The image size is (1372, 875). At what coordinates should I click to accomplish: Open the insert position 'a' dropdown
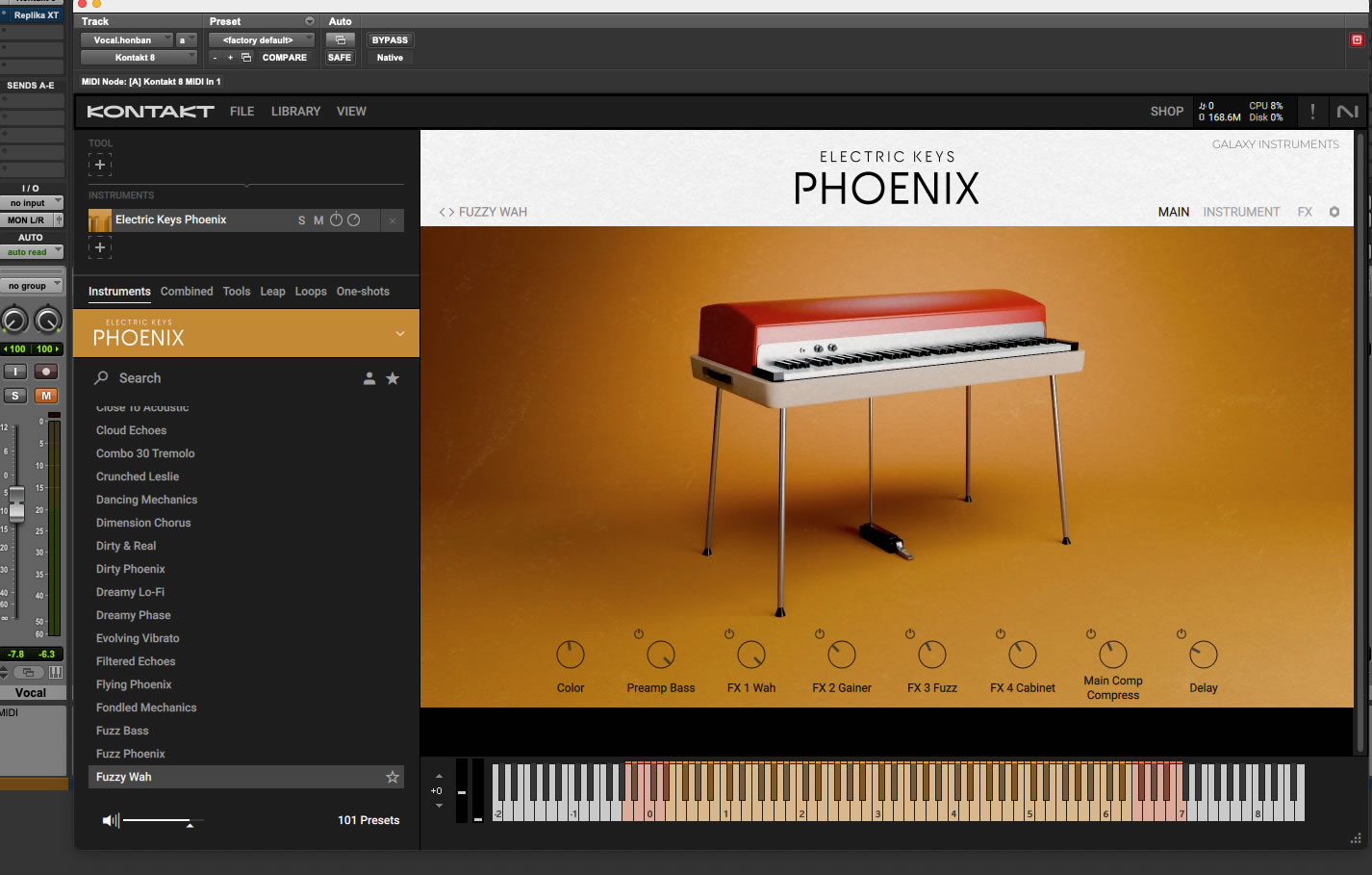coord(187,40)
